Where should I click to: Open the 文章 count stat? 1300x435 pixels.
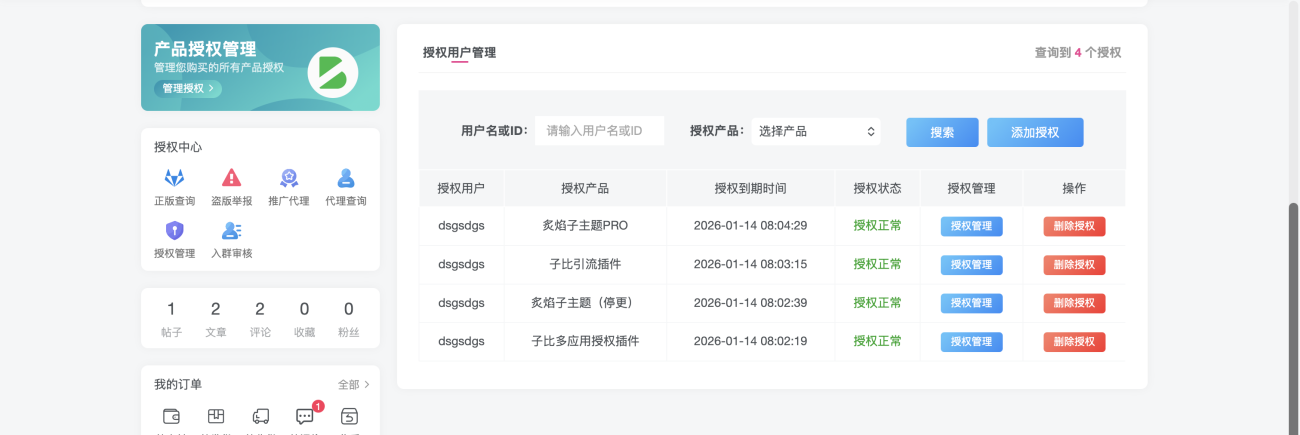[216, 318]
